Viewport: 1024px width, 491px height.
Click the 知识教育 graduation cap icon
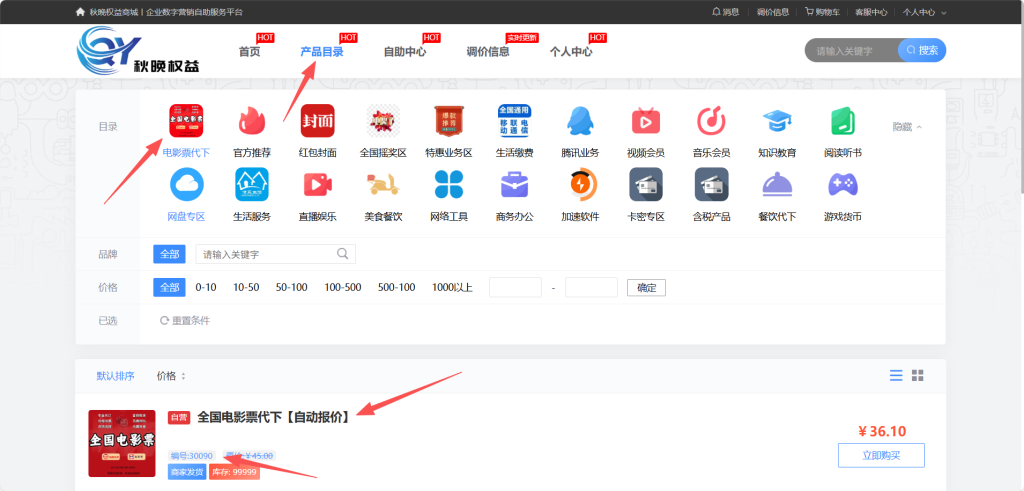777,121
